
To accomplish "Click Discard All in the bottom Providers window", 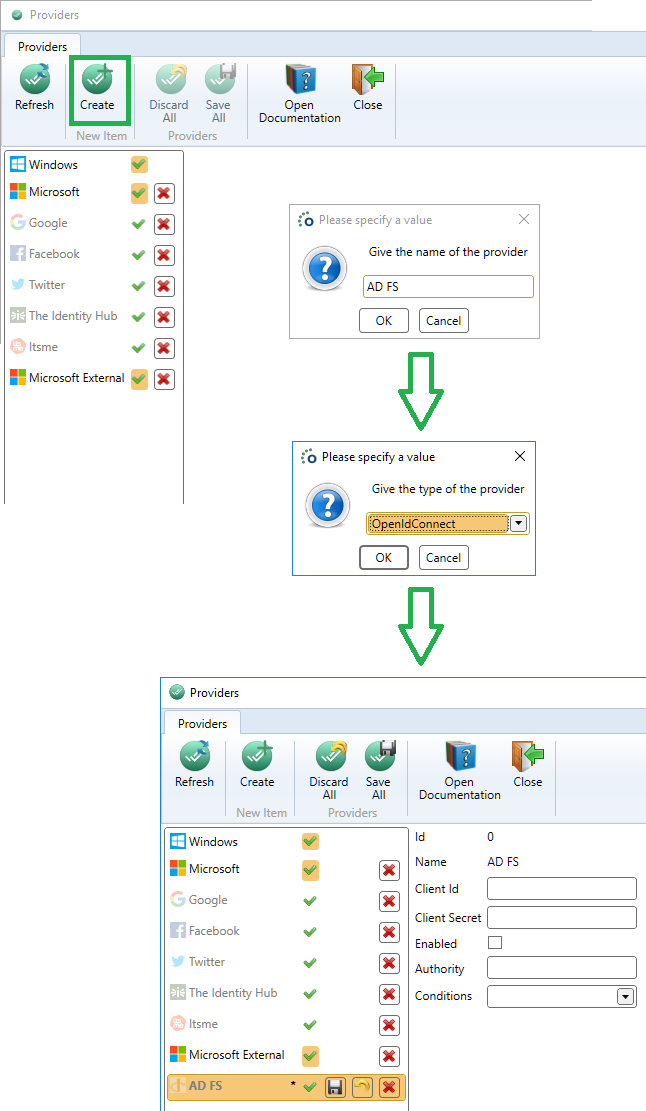I will click(x=329, y=771).
